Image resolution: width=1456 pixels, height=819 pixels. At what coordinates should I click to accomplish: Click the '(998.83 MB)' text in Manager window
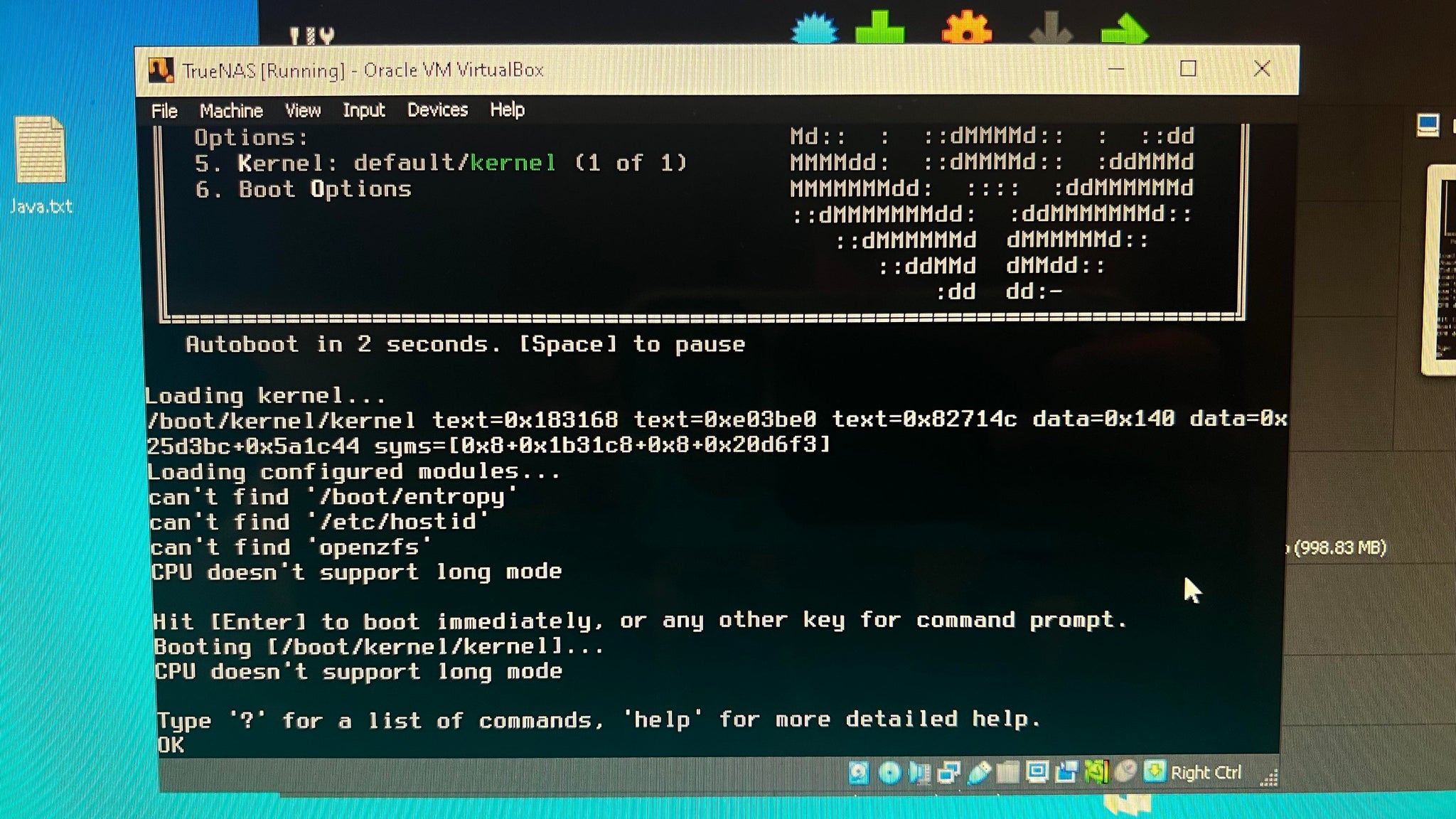pos(1340,547)
